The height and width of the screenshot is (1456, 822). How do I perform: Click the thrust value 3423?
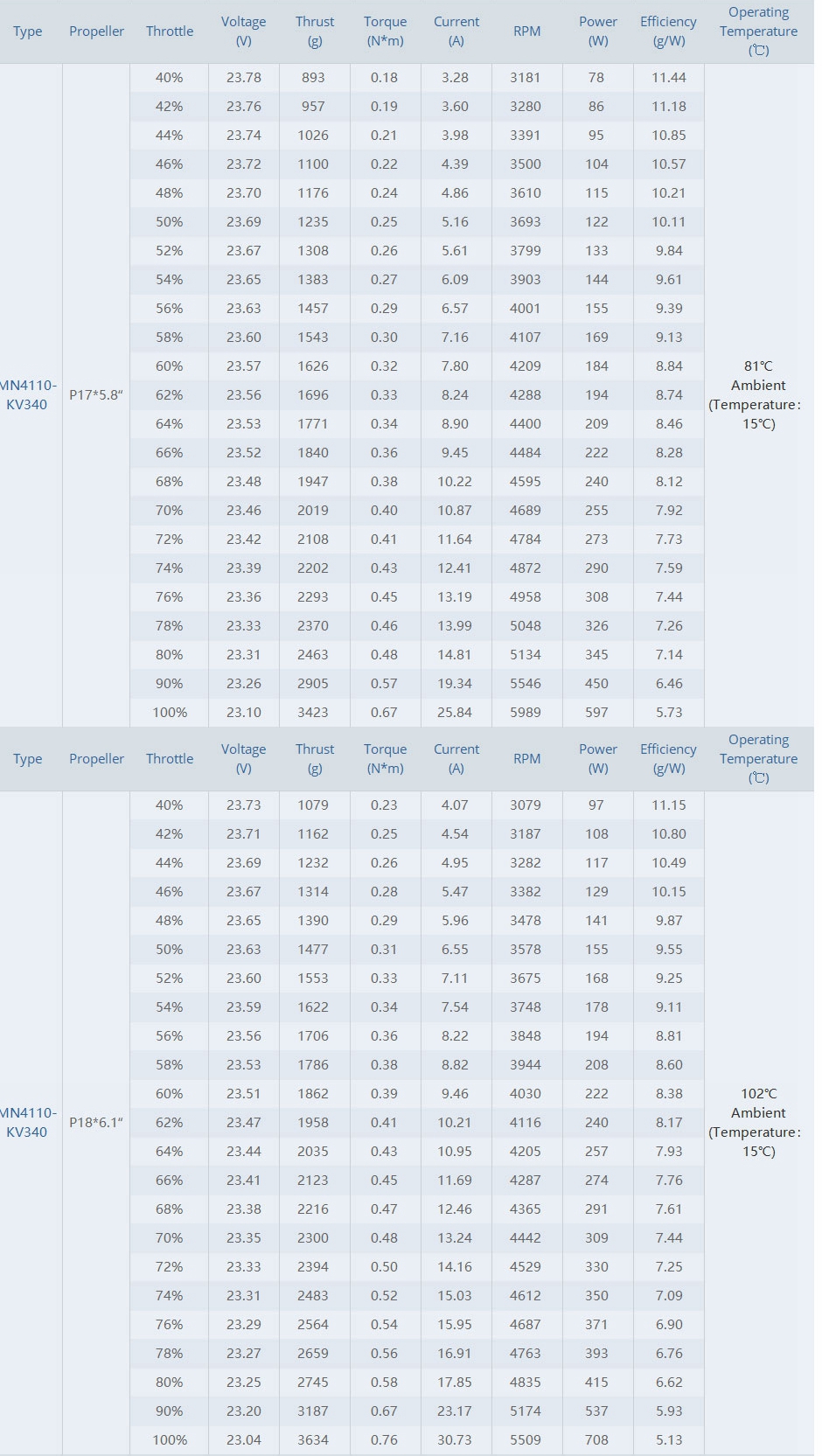click(x=313, y=713)
